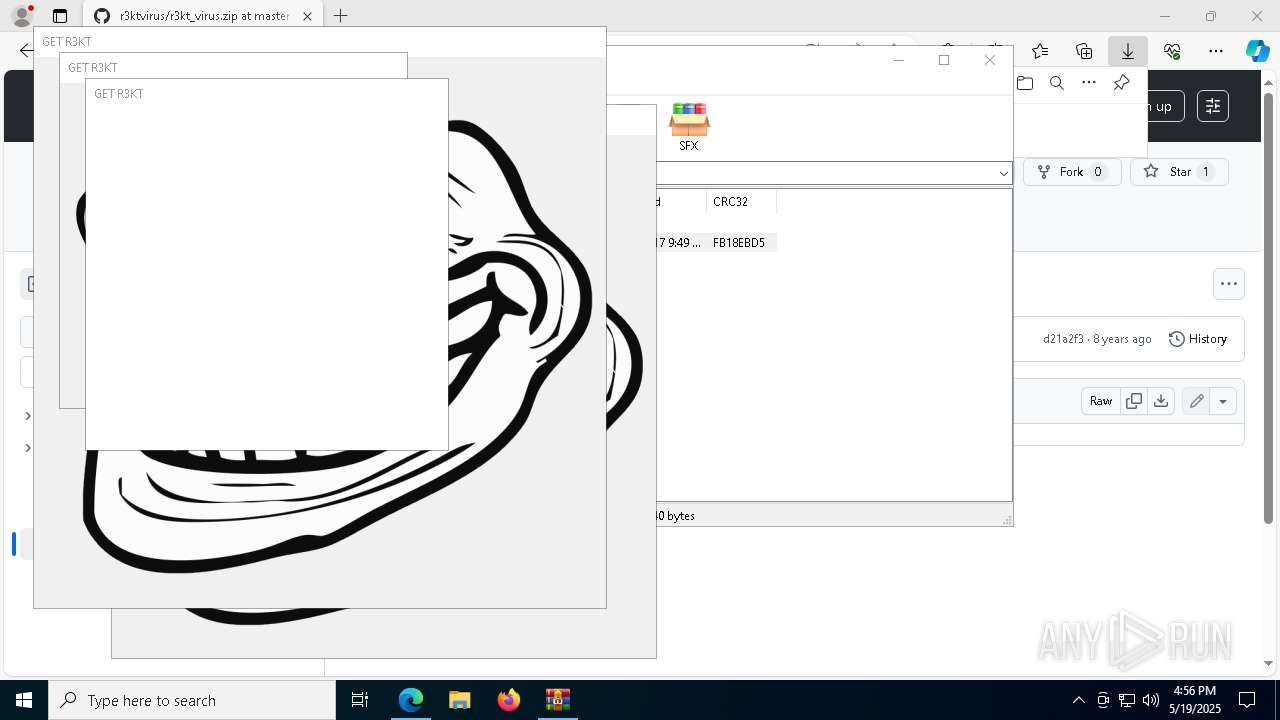Viewport: 1280px width, 720px height.
Task: Select the FB18EBD5 CRC cell
Action: coord(739,242)
